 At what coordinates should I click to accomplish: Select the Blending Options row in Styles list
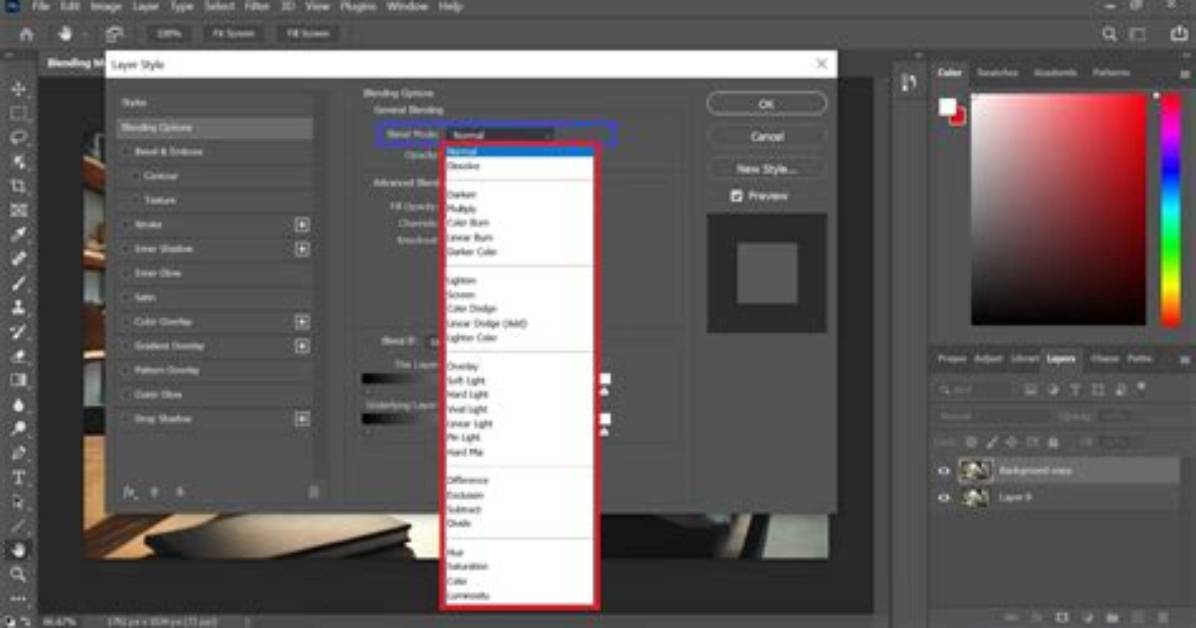click(x=215, y=127)
